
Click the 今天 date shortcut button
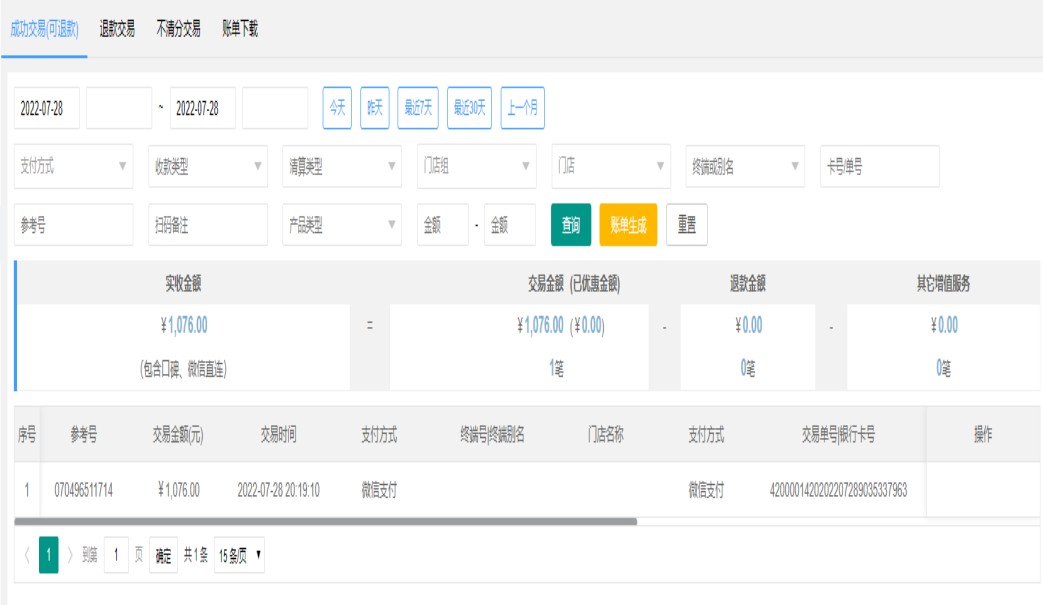pyautogui.click(x=336, y=108)
